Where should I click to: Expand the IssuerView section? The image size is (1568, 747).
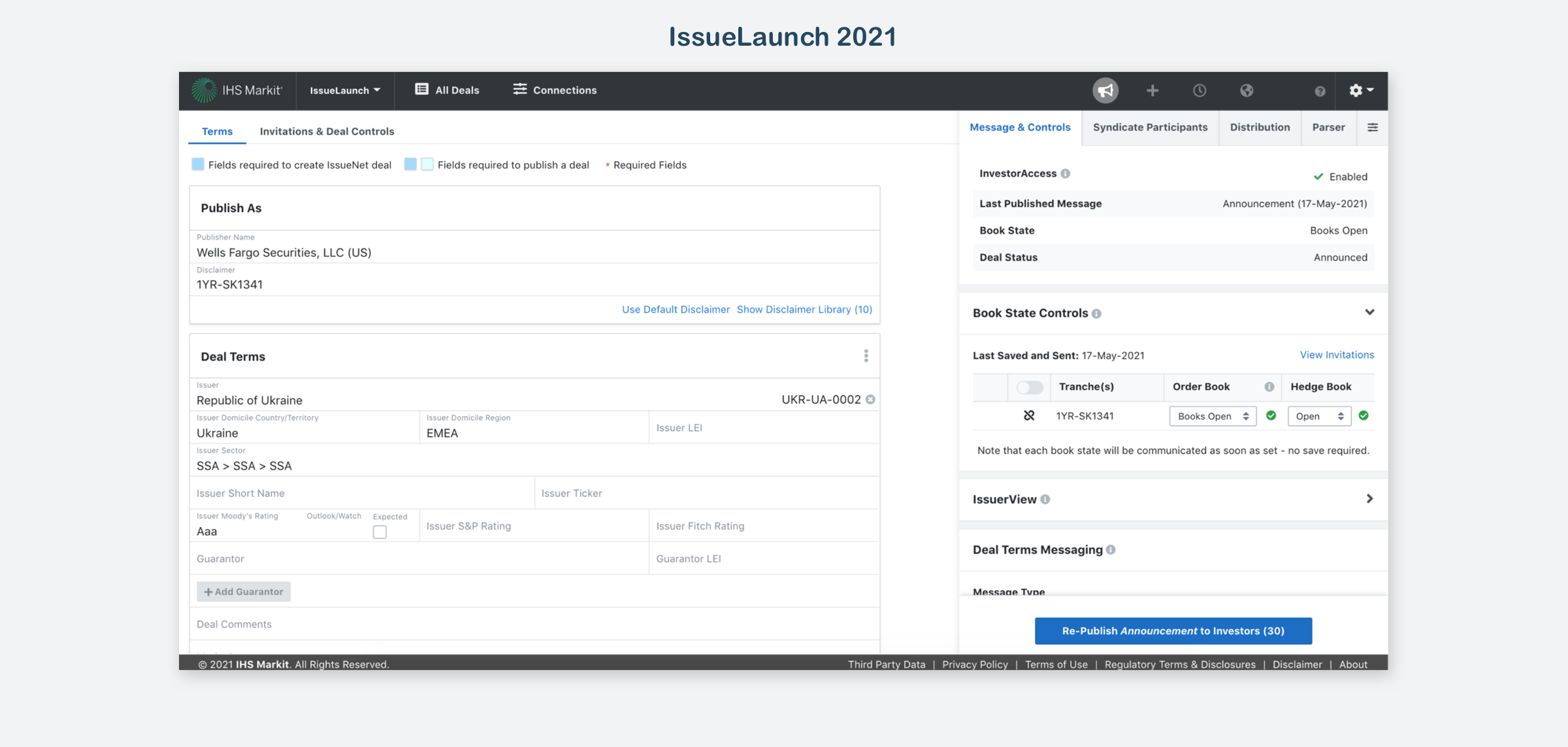click(1369, 499)
